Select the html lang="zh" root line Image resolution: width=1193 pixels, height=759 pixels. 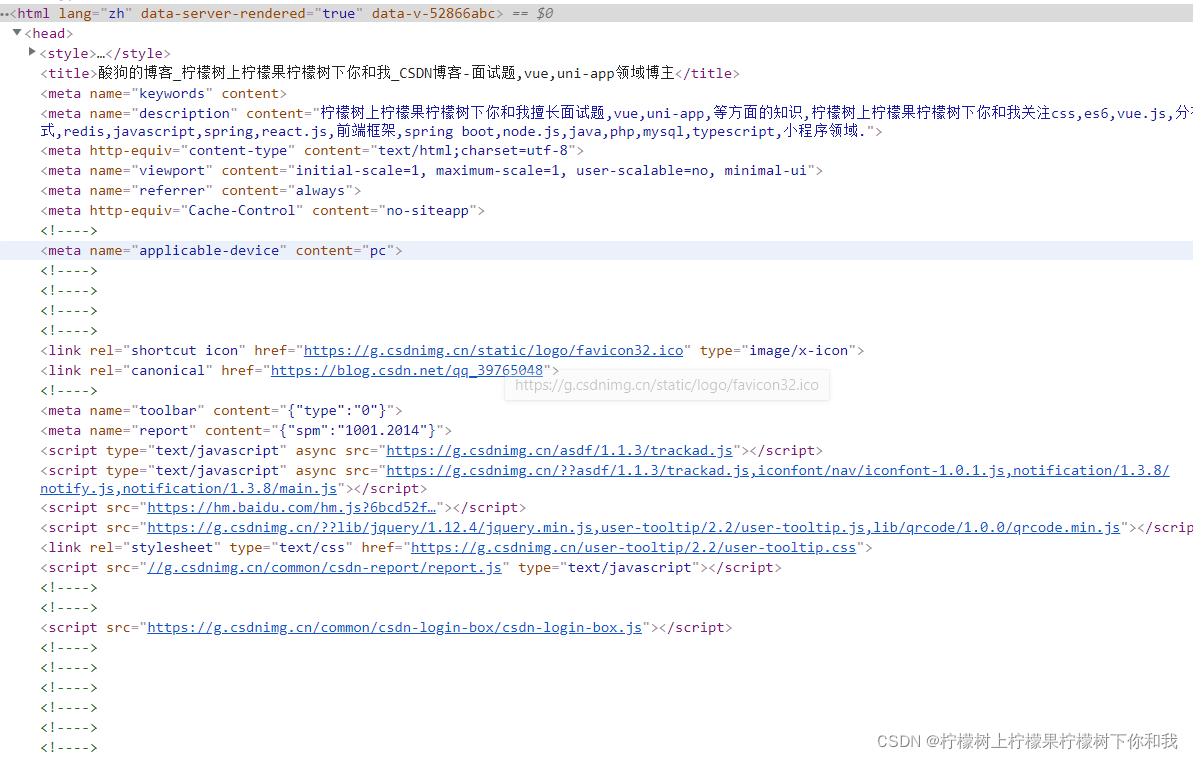pyautogui.click(x=596, y=13)
